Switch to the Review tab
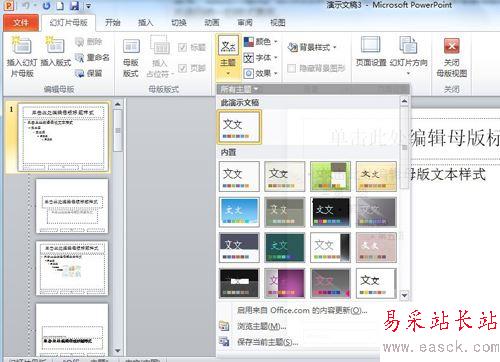The height and width of the screenshot is (362, 500). [245, 23]
